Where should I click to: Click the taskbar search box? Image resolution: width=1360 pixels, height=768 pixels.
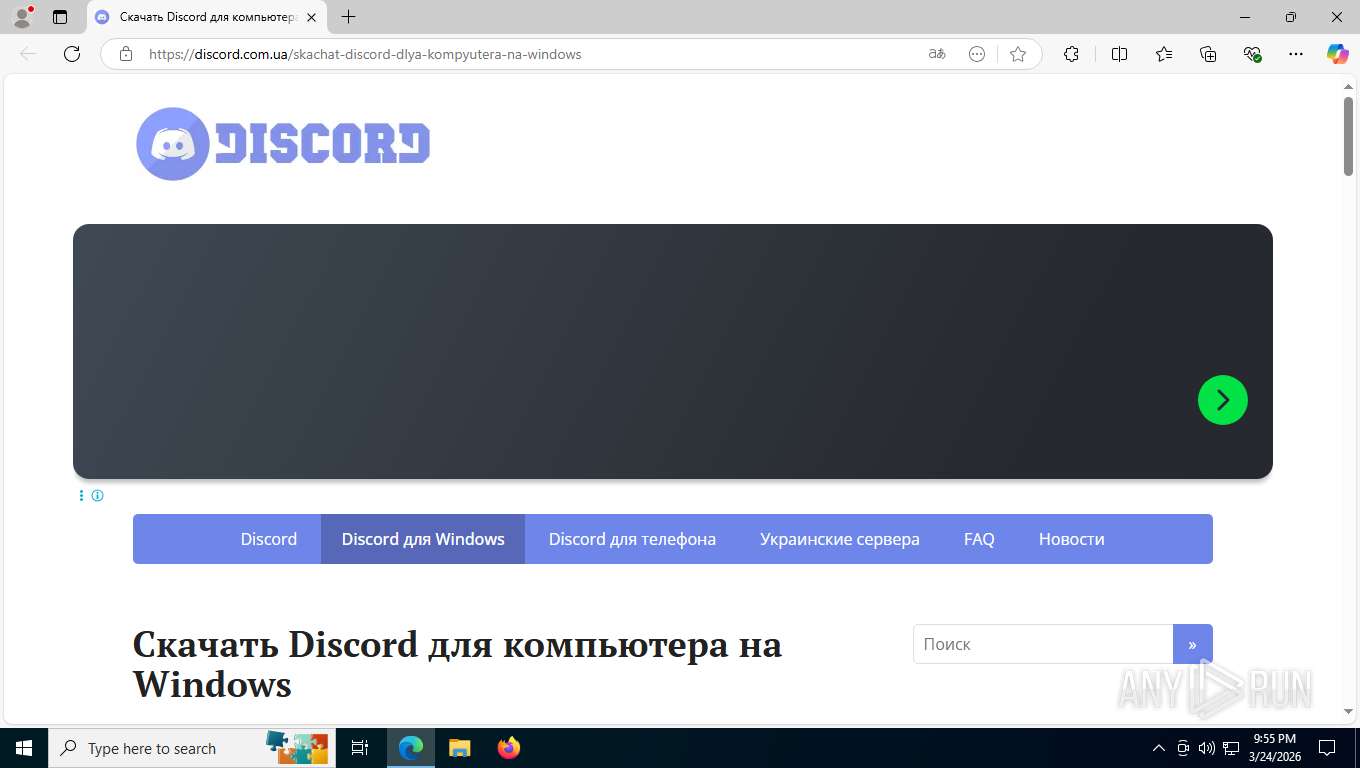click(190, 748)
